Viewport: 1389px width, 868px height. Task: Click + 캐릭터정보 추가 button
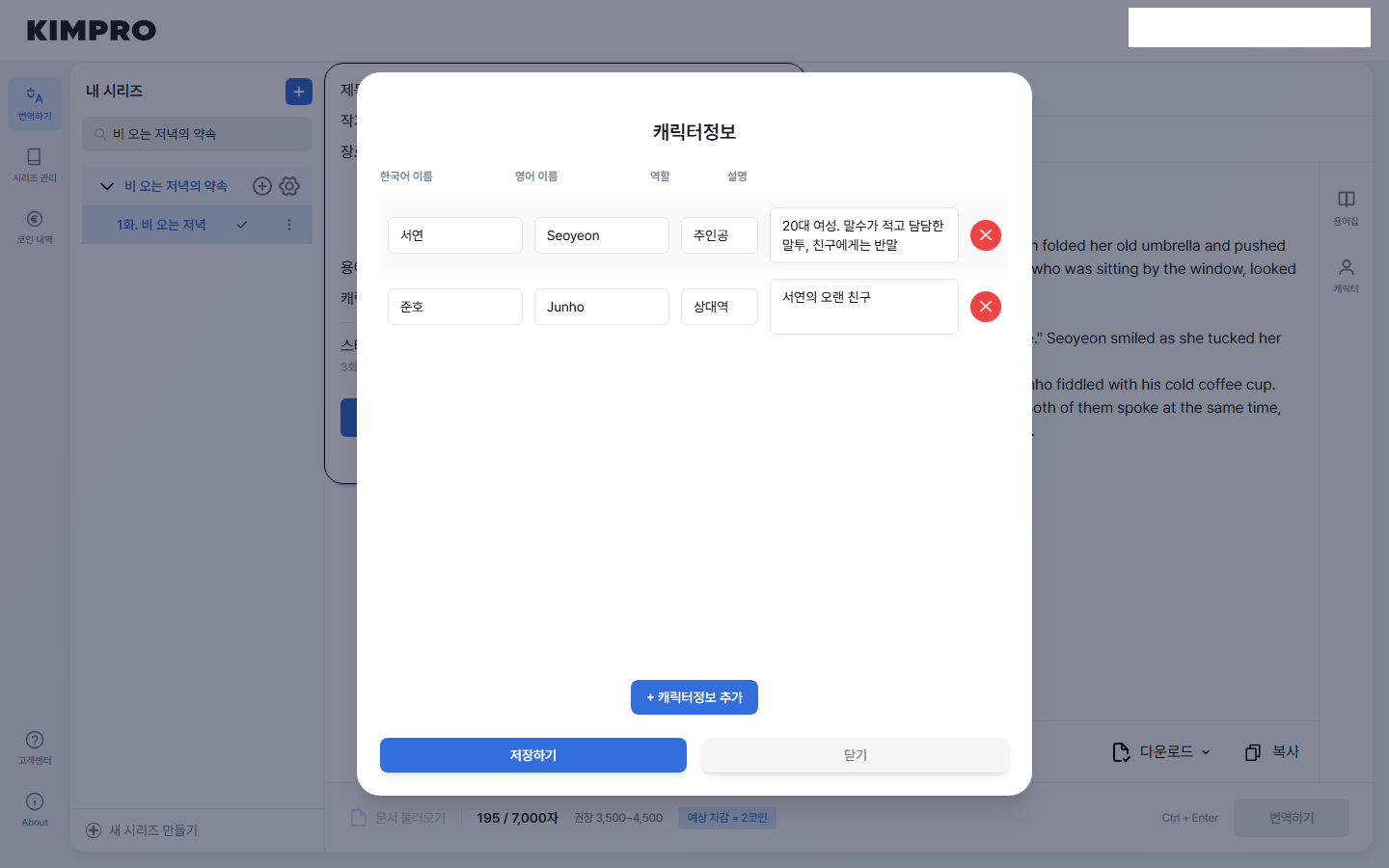[x=694, y=697]
